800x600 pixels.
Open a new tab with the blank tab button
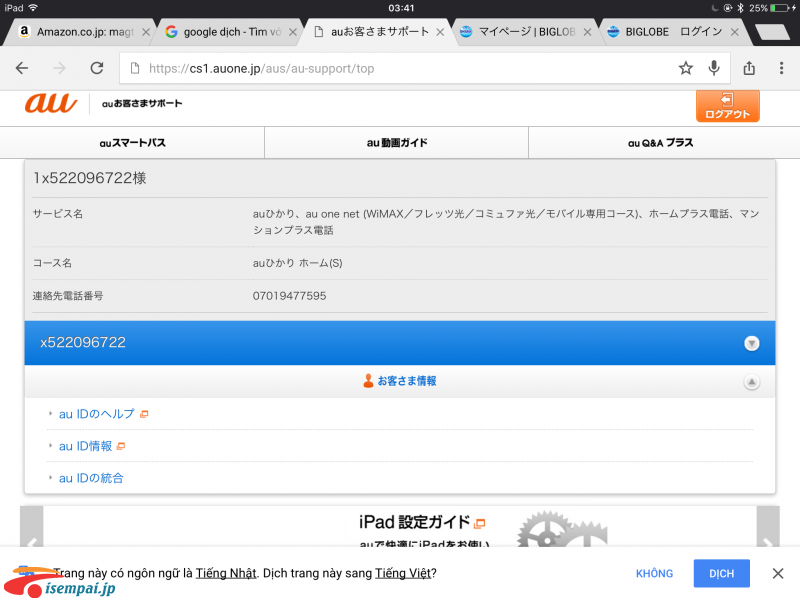[x=772, y=32]
